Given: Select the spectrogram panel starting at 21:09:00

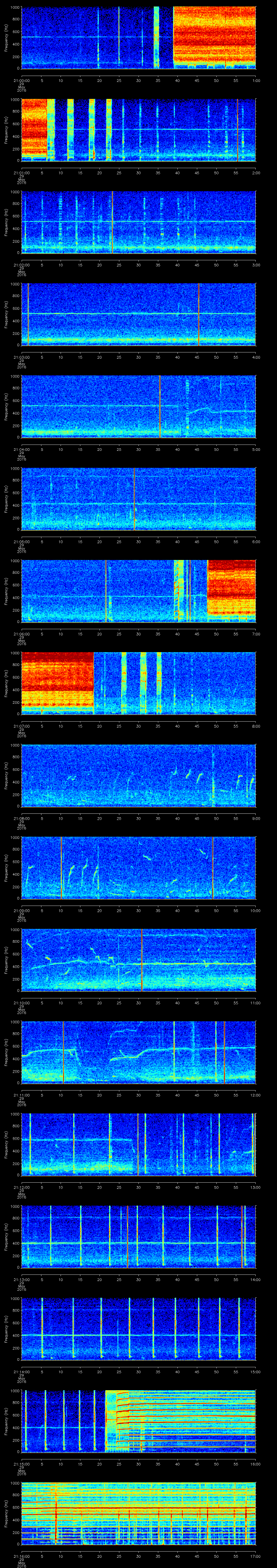Looking at the screenshot, I should pyautogui.click(x=139, y=868).
